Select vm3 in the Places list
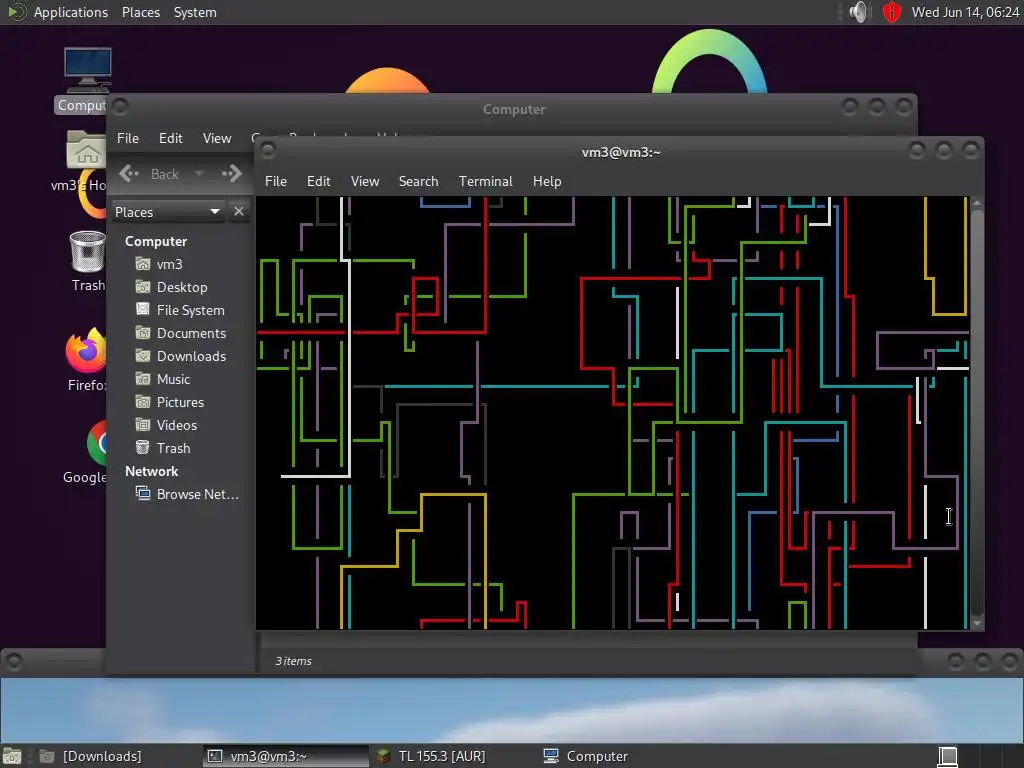 (169, 264)
